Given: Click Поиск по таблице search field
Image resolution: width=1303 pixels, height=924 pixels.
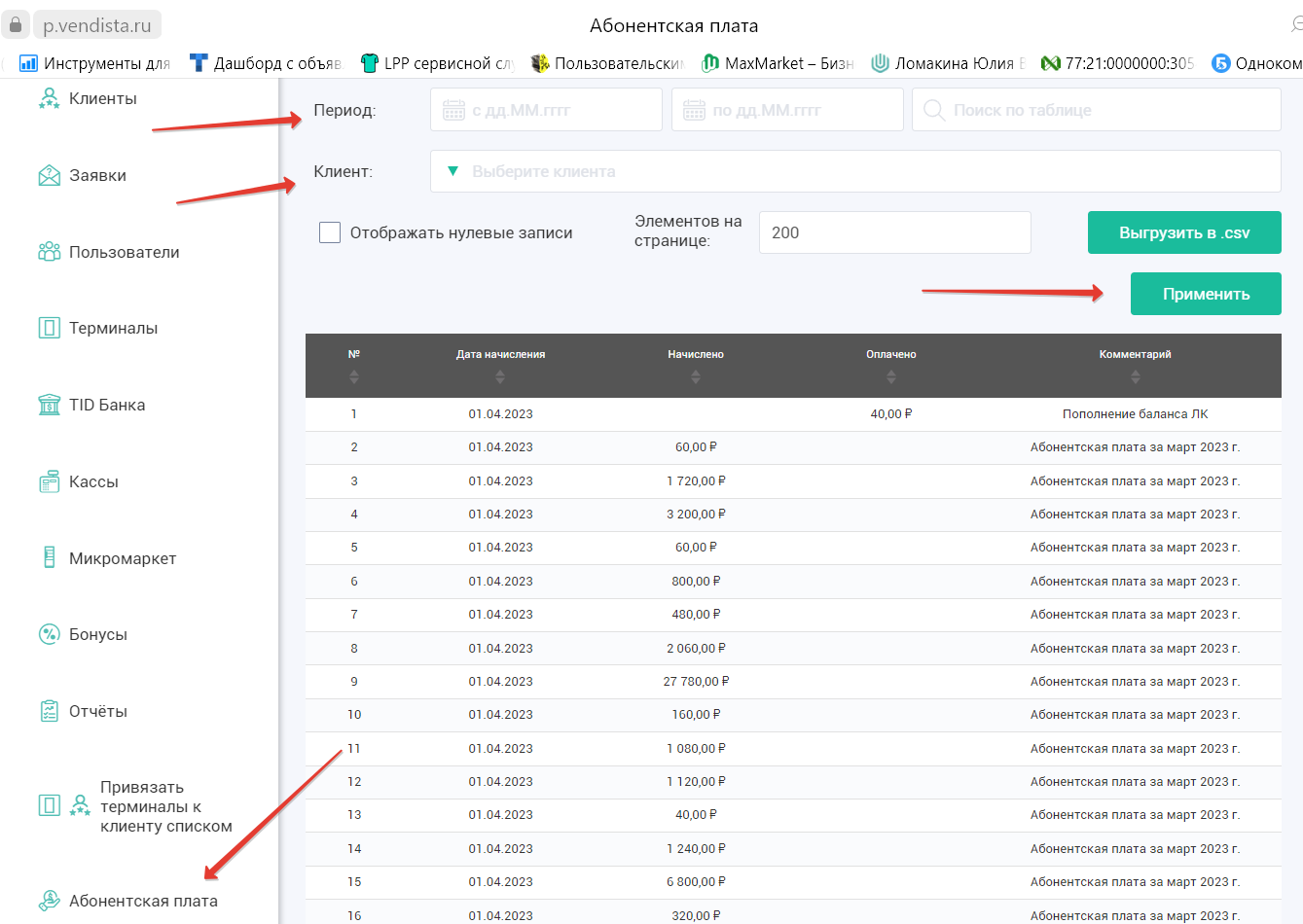Looking at the screenshot, I should pyautogui.click(x=1097, y=110).
